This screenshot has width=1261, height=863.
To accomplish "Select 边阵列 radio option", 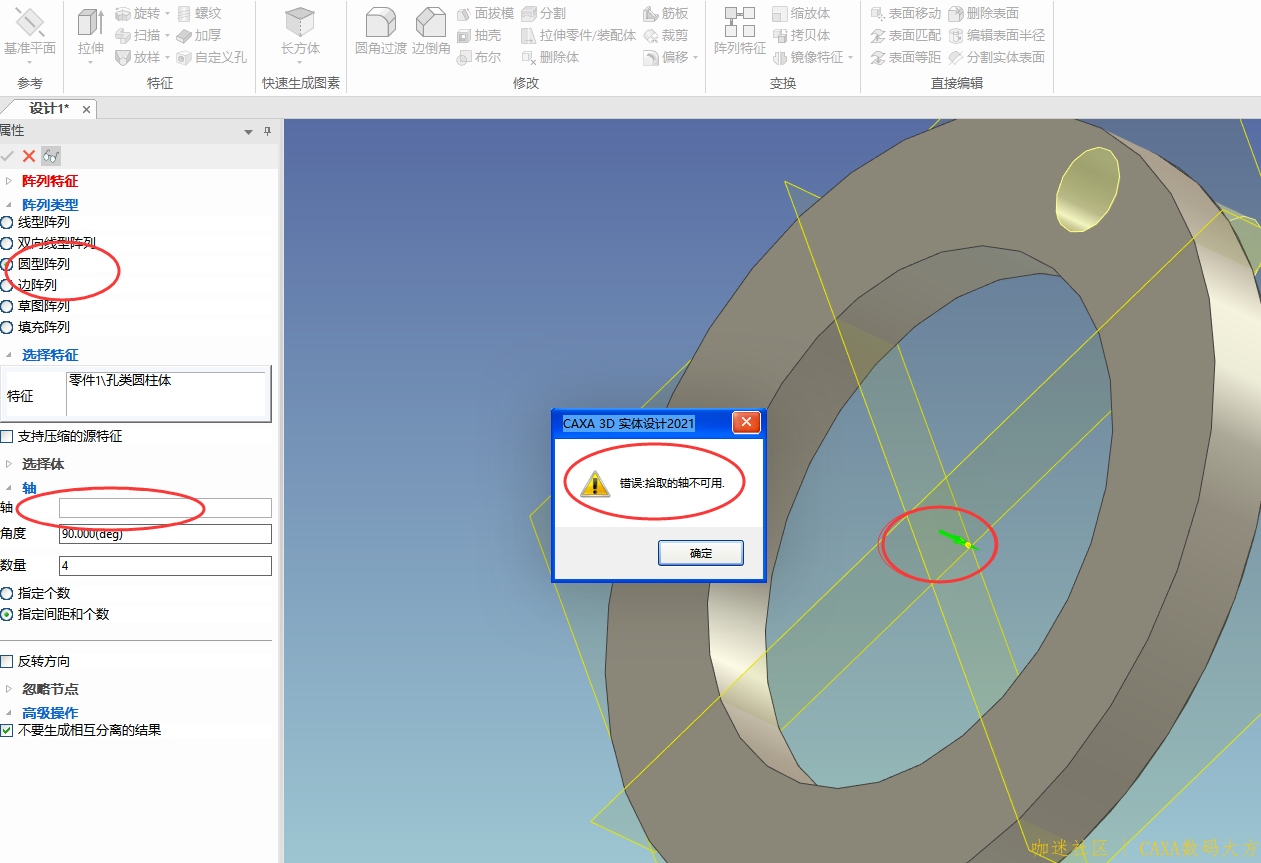I will tap(7, 285).
